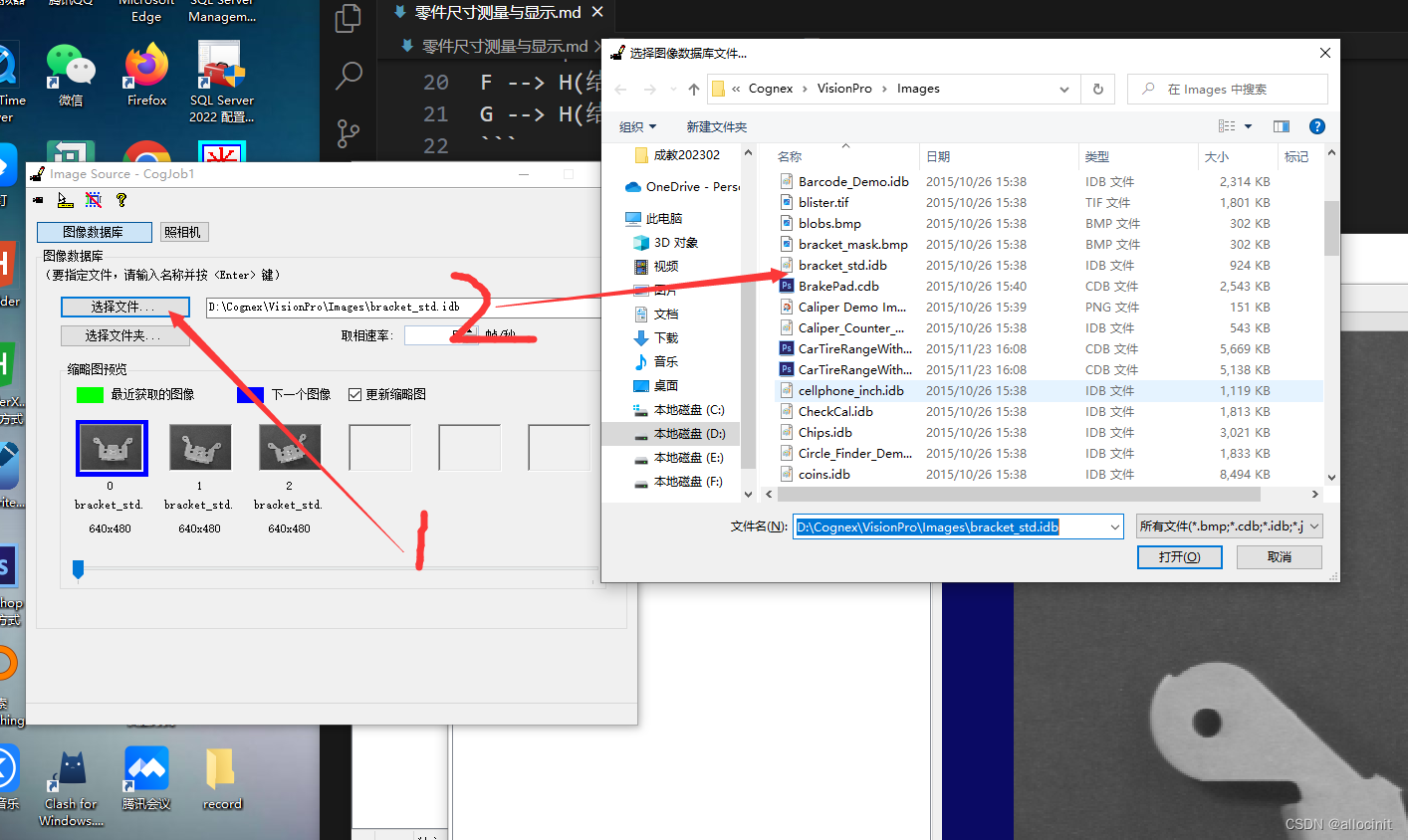The image size is (1408, 840).
Task: Select 本地磁盘 (C:) in navigation pane
Action: 679,409
